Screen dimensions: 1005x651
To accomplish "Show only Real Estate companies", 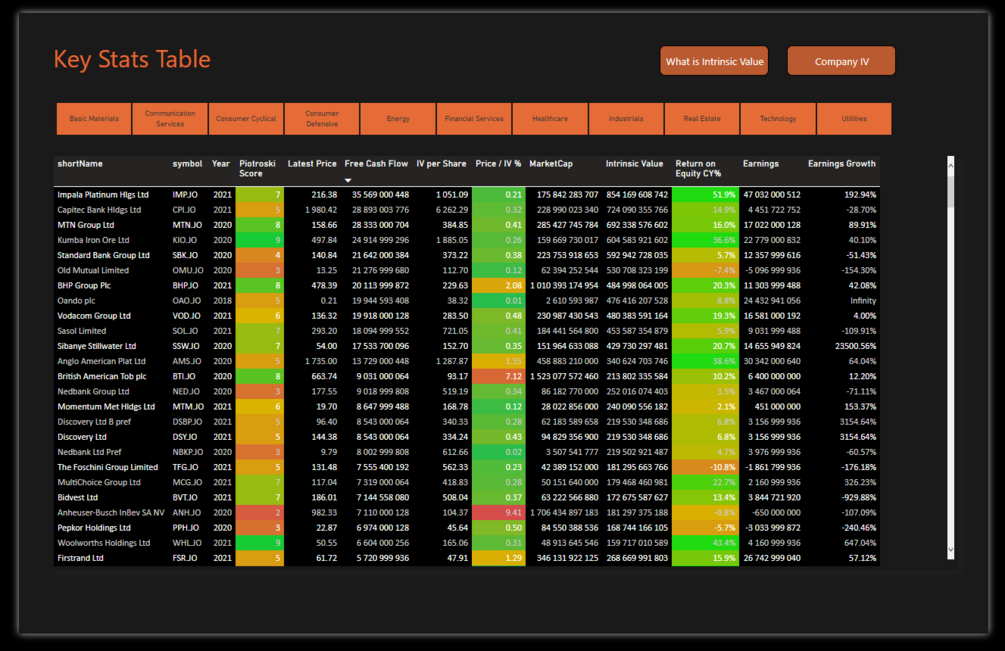I will tap(702, 119).
